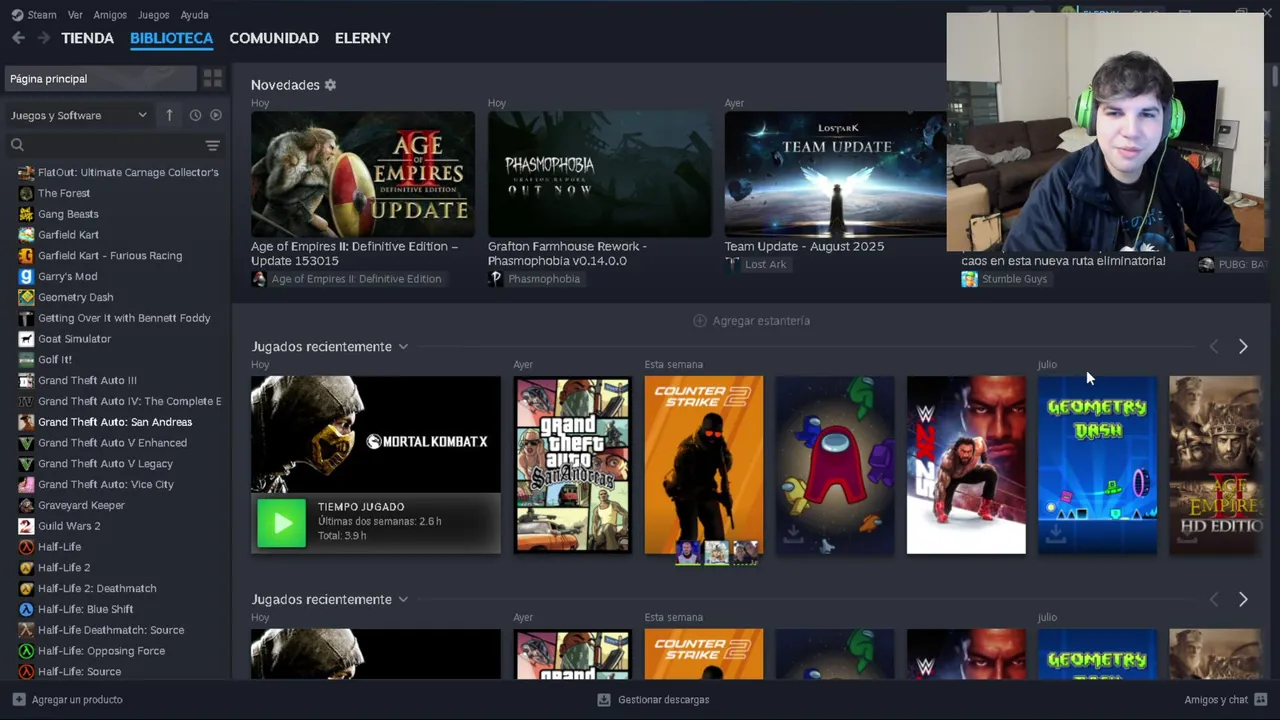Expand first Jugados recientemente shelf dropdown

pyautogui.click(x=403, y=347)
